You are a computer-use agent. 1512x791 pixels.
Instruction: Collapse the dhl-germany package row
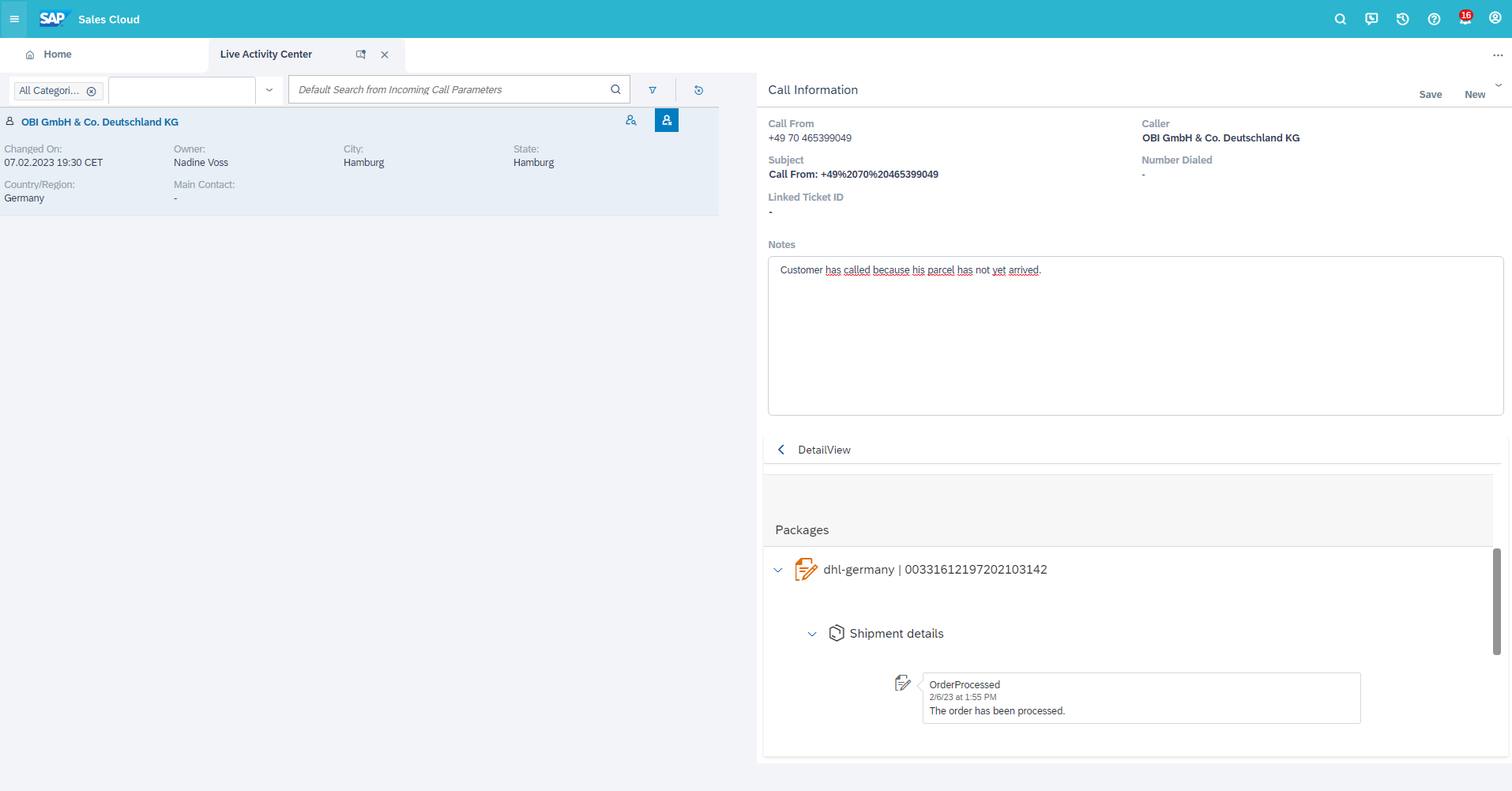pyautogui.click(x=778, y=570)
